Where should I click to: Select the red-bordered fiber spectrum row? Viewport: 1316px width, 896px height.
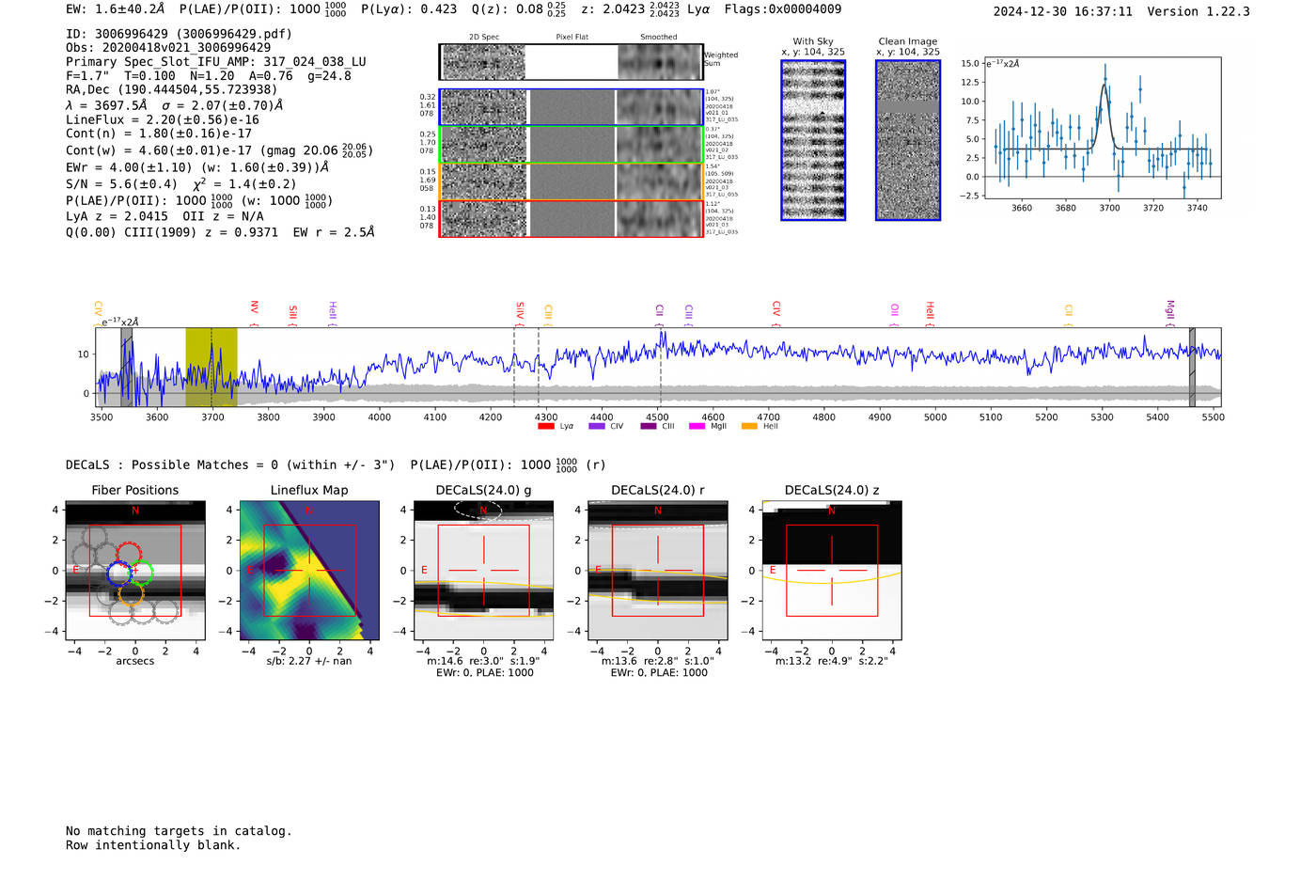click(572, 218)
